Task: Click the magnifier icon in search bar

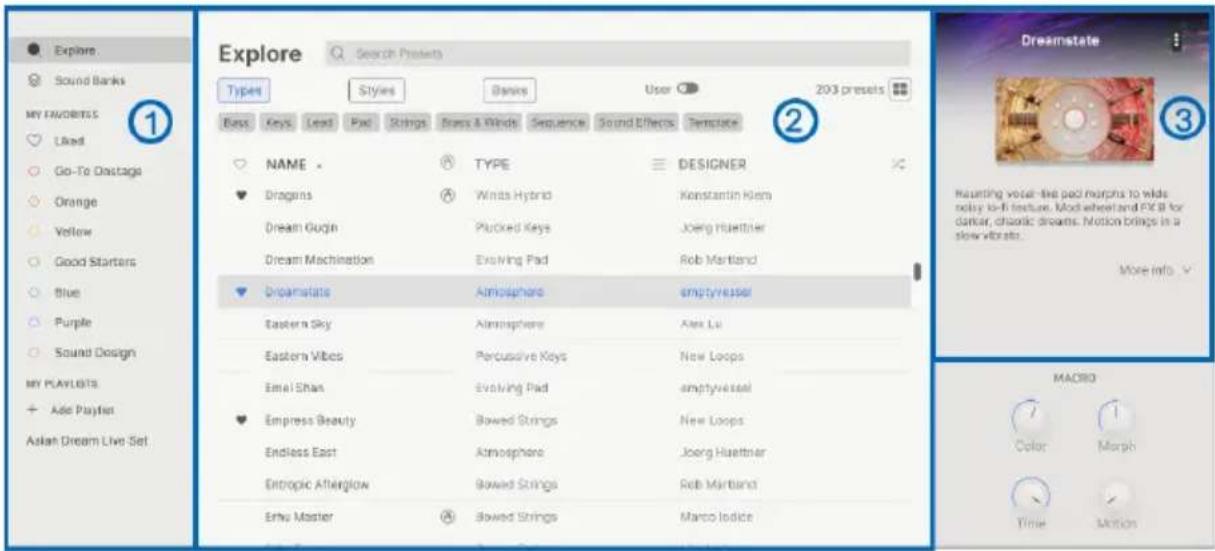Action: point(336,52)
